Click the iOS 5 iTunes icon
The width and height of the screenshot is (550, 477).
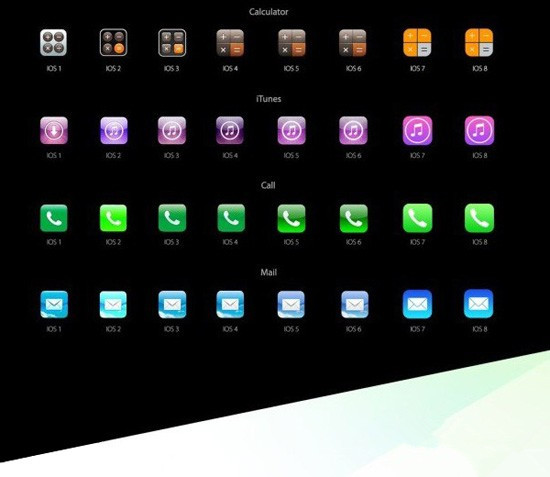coord(291,130)
